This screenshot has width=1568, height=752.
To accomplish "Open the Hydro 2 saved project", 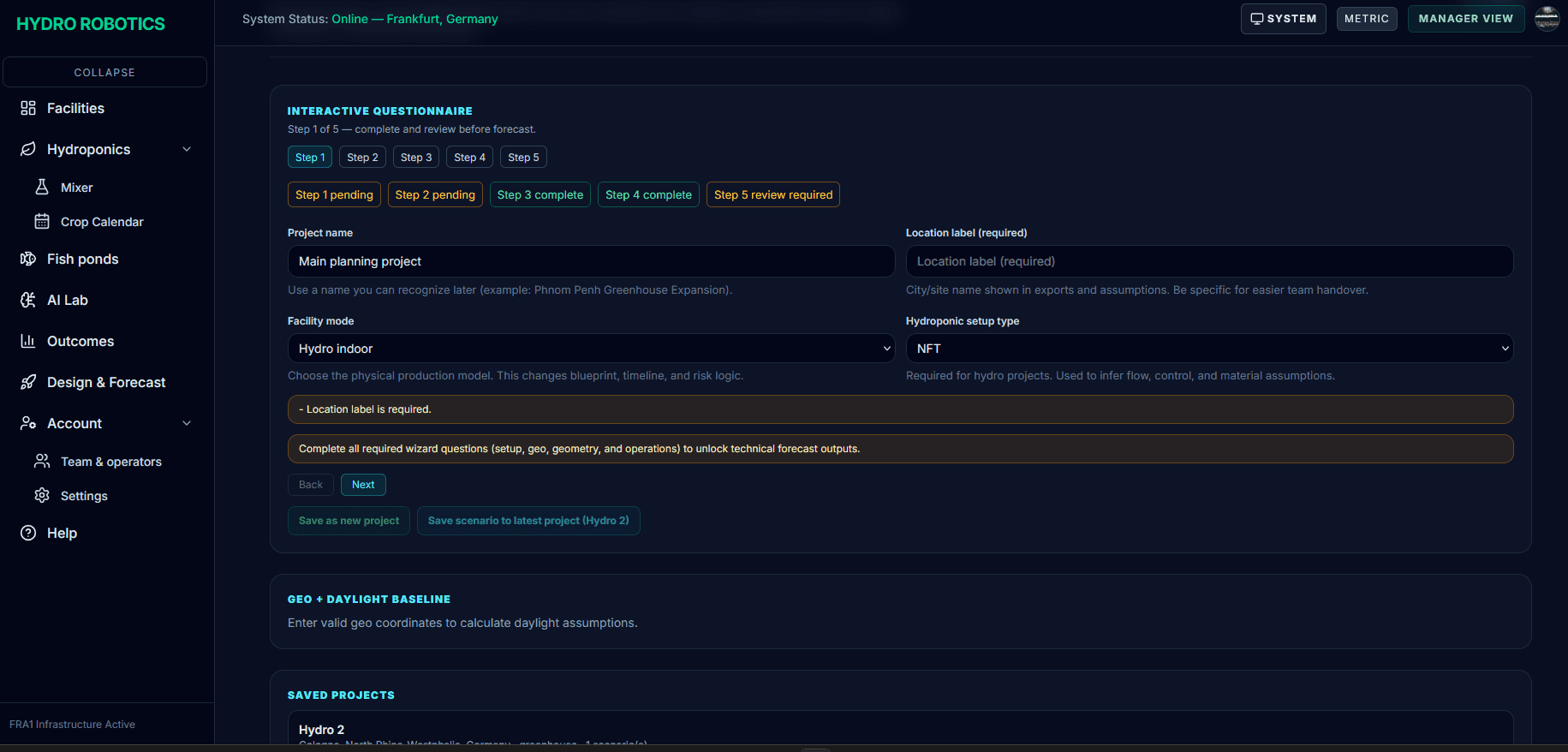I will pyautogui.click(x=901, y=730).
